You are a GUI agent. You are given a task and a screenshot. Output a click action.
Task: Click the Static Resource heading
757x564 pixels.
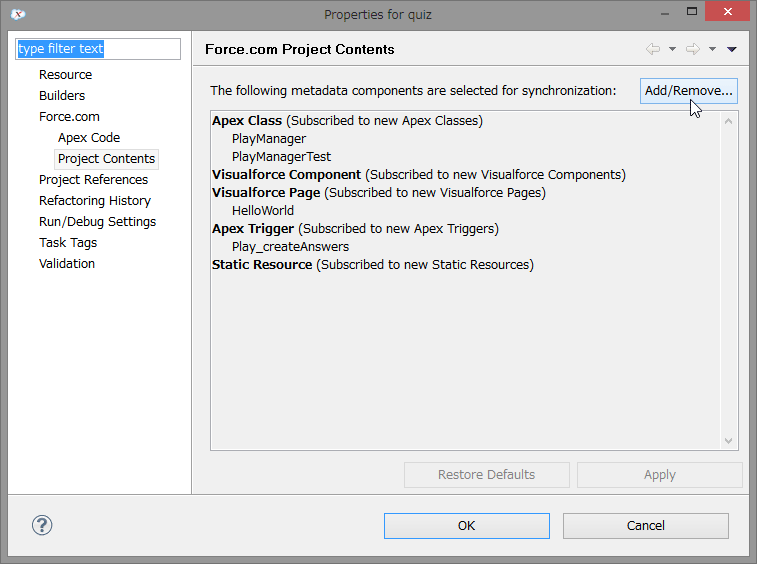tap(262, 265)
